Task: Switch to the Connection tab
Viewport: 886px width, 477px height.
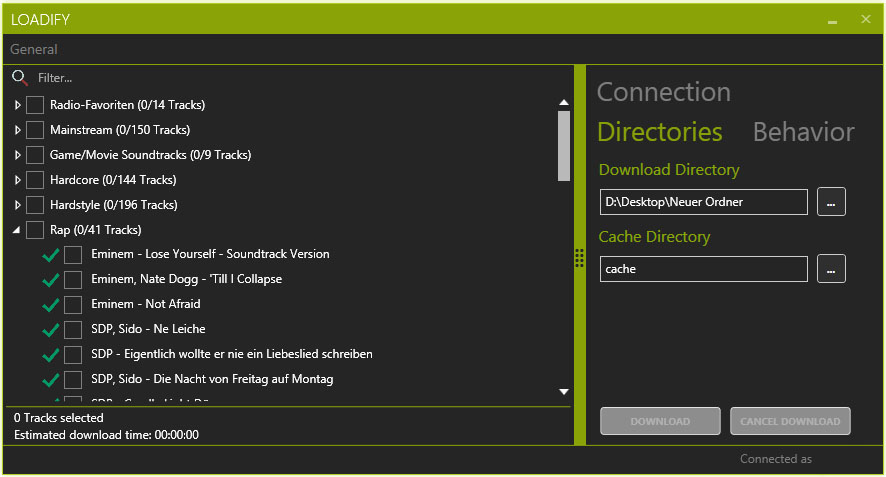Action: [663, 92]
